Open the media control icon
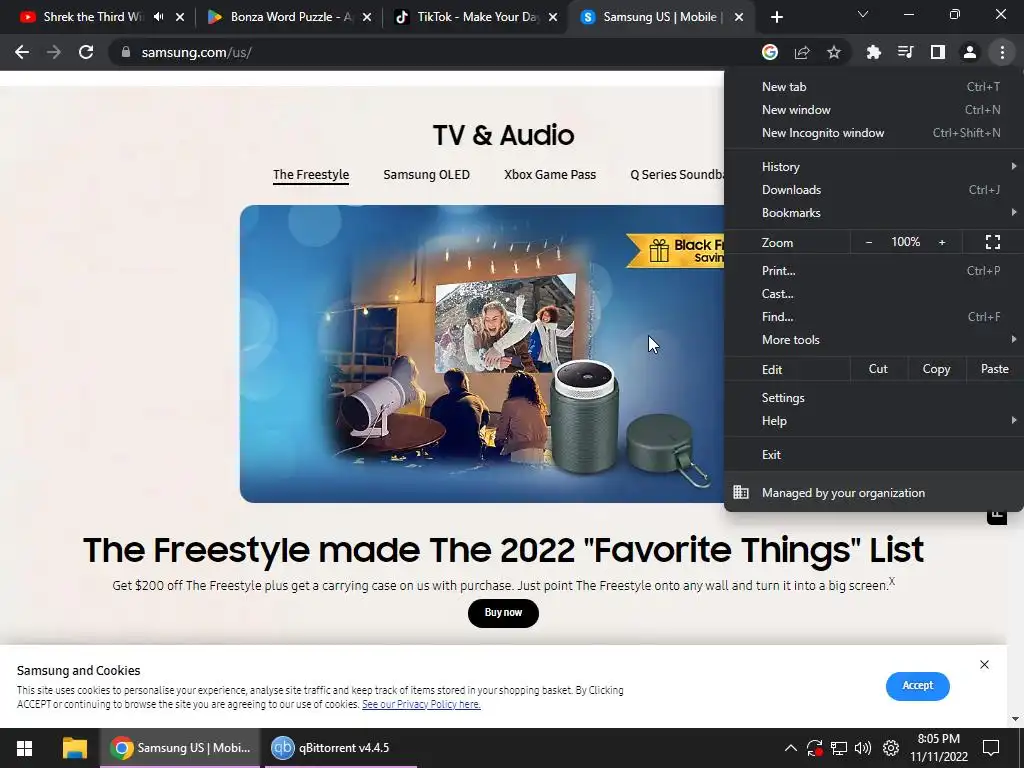 906,52
